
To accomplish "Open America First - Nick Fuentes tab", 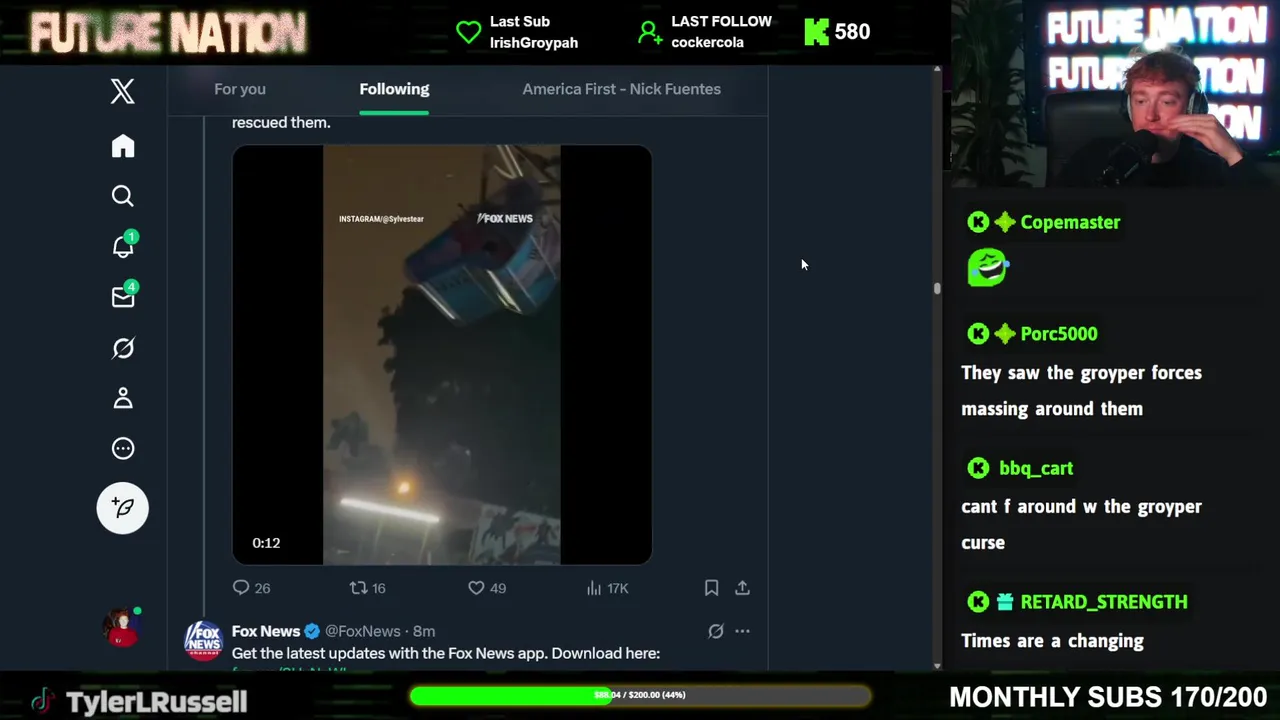I will [x=621, y=89].
